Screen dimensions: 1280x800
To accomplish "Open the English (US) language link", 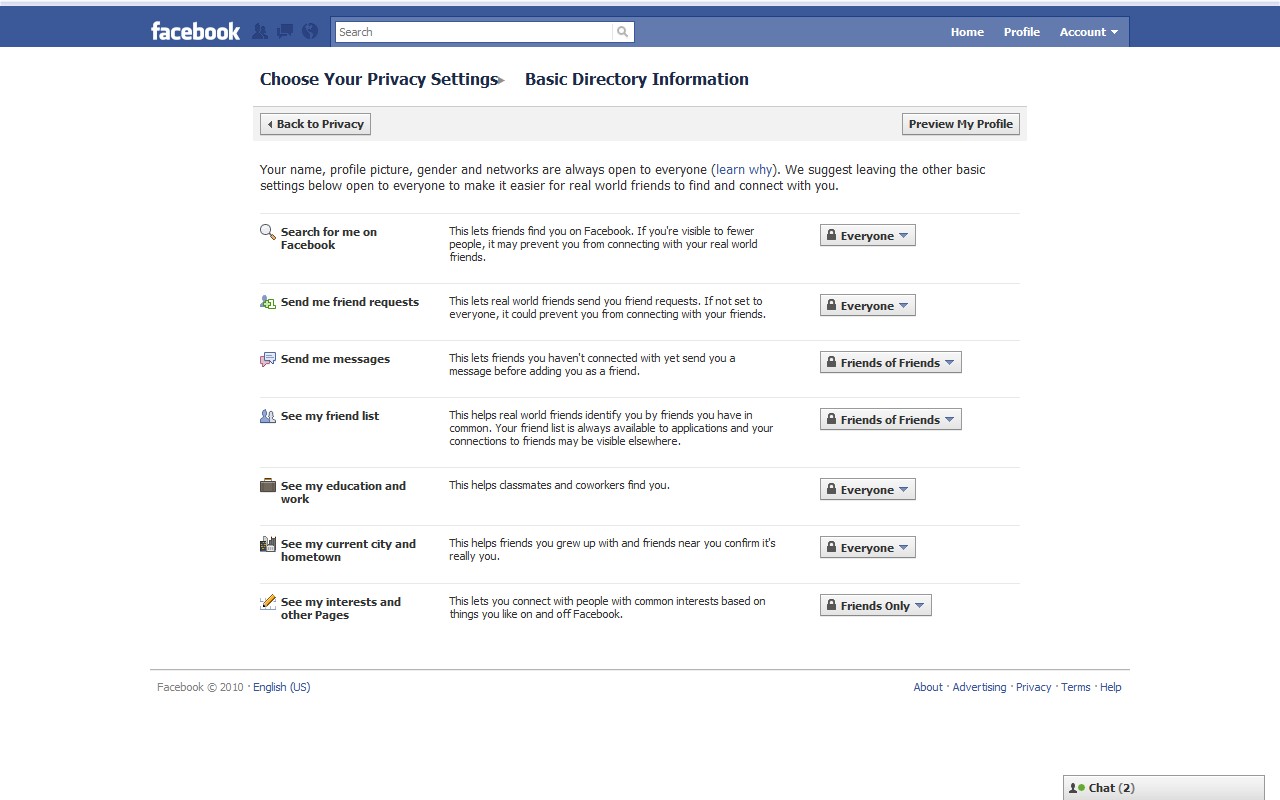I will coord(282,687).
